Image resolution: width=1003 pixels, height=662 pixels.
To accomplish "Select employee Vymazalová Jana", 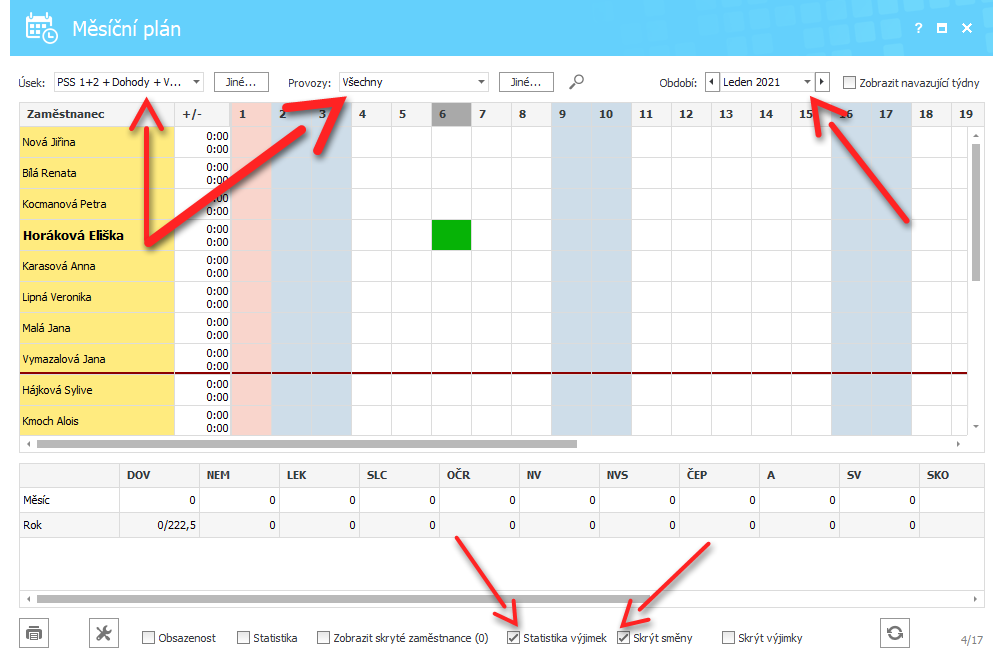I will coord(97,359).
